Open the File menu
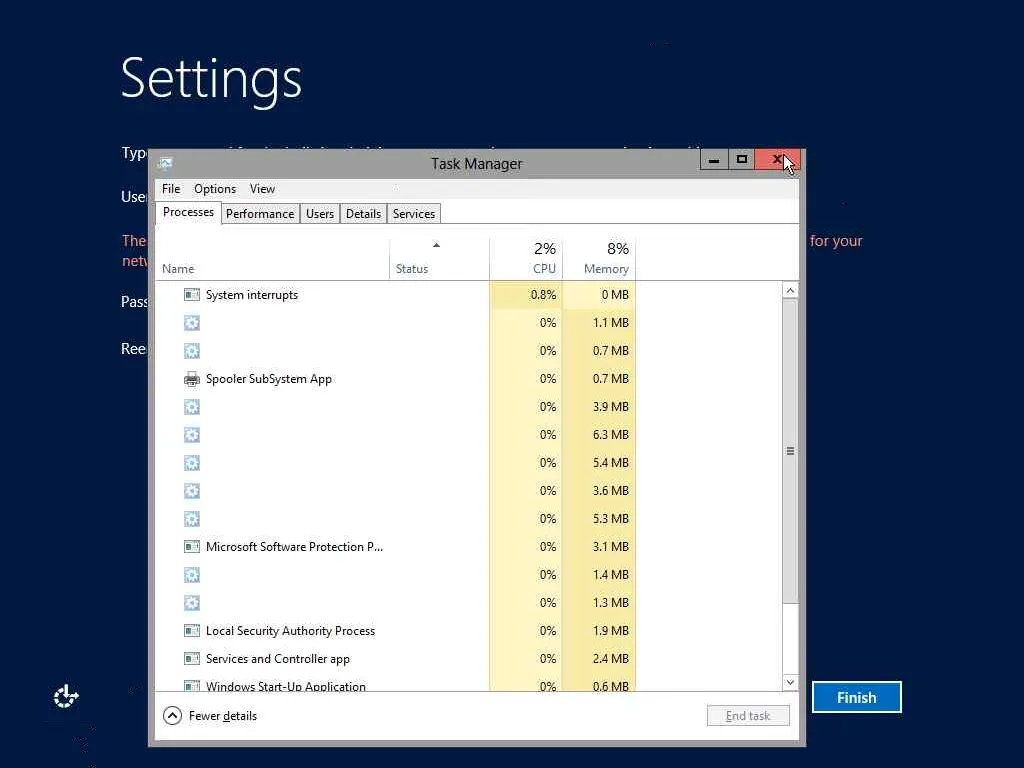The width and height of the screenshot is (1024, 768). point(171,189)
